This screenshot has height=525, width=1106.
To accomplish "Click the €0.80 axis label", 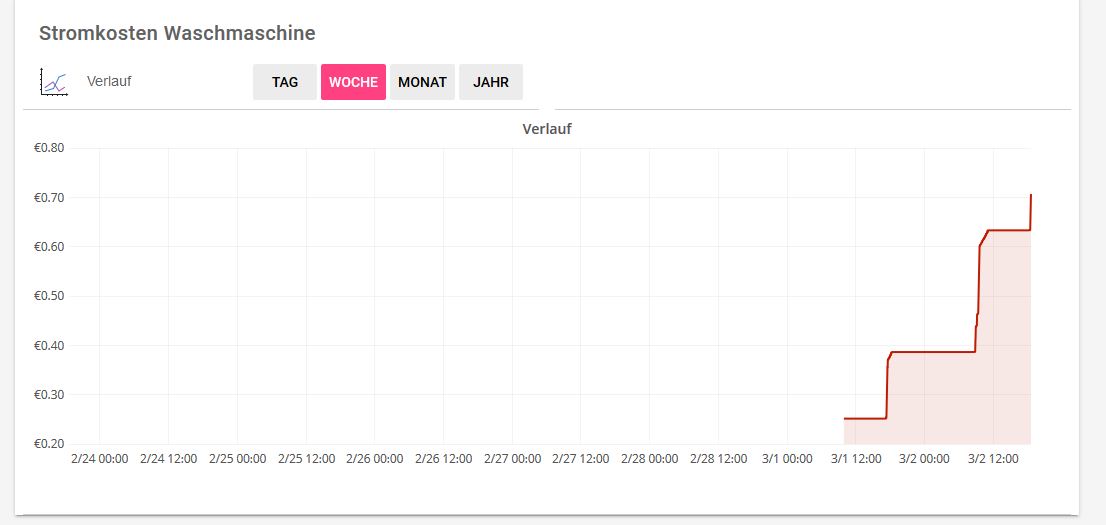I will (49, 148).
